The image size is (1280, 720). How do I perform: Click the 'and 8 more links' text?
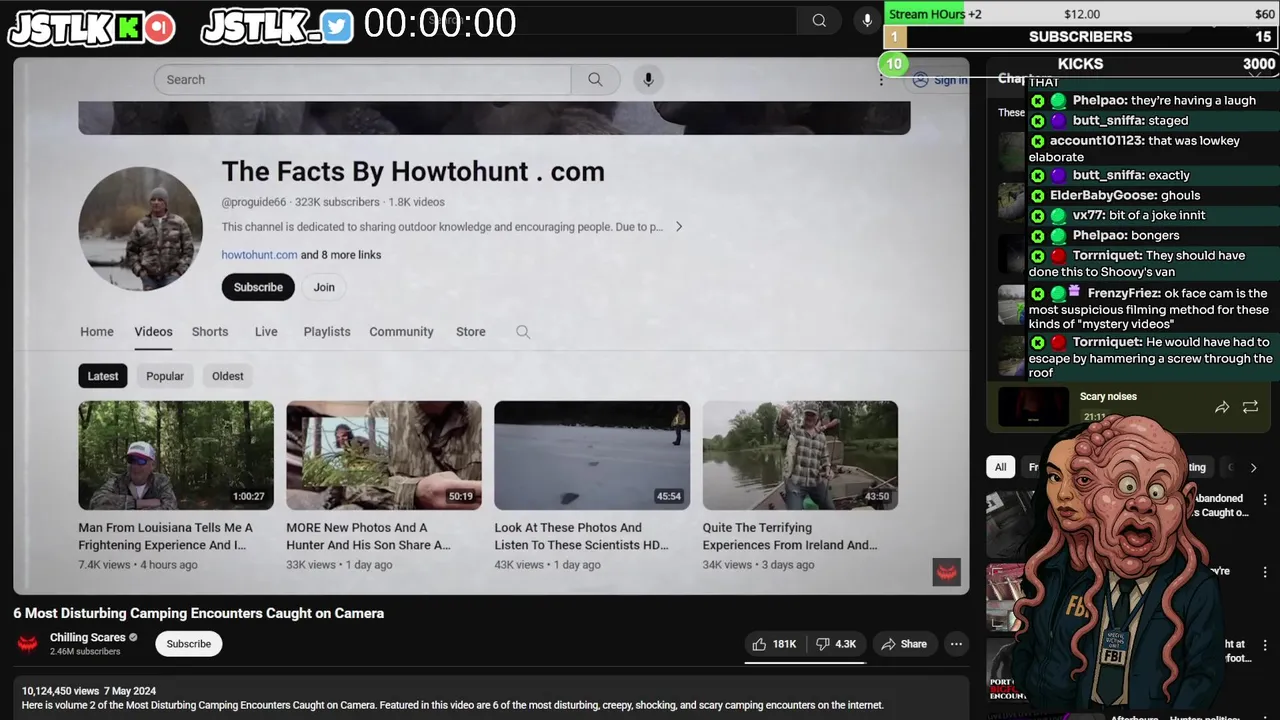341,255
